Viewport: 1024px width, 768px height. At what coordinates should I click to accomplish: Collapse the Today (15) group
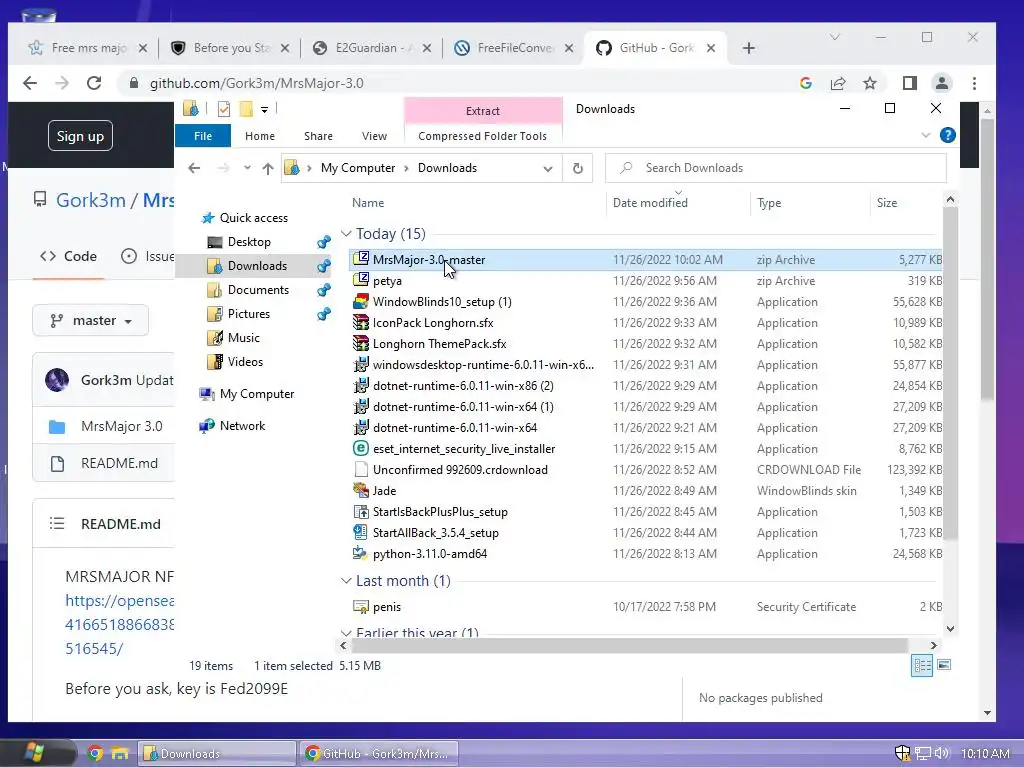(346, 234)
